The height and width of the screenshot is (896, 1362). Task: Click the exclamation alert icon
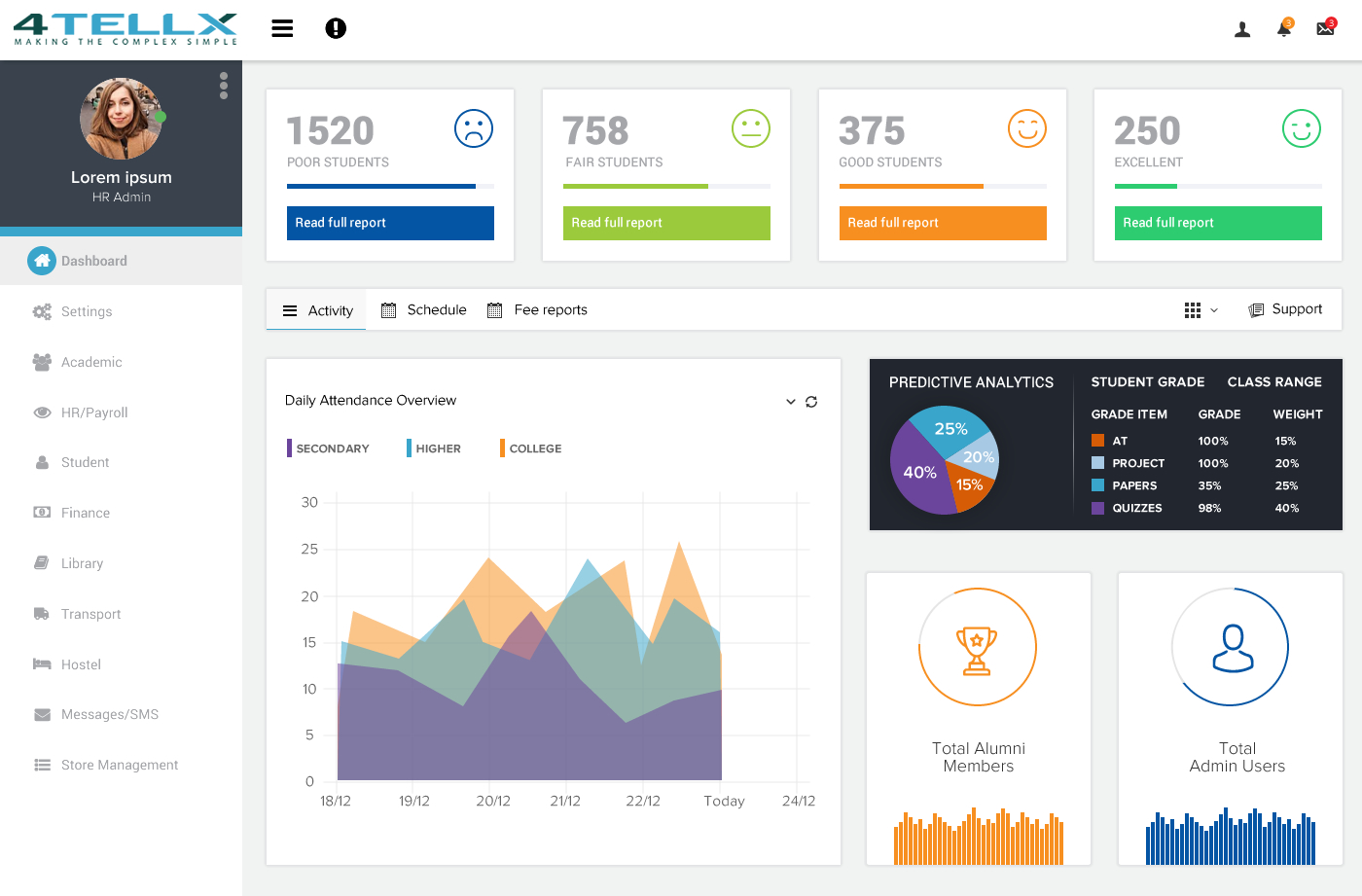pyautogui.click(x=336, y=28)
